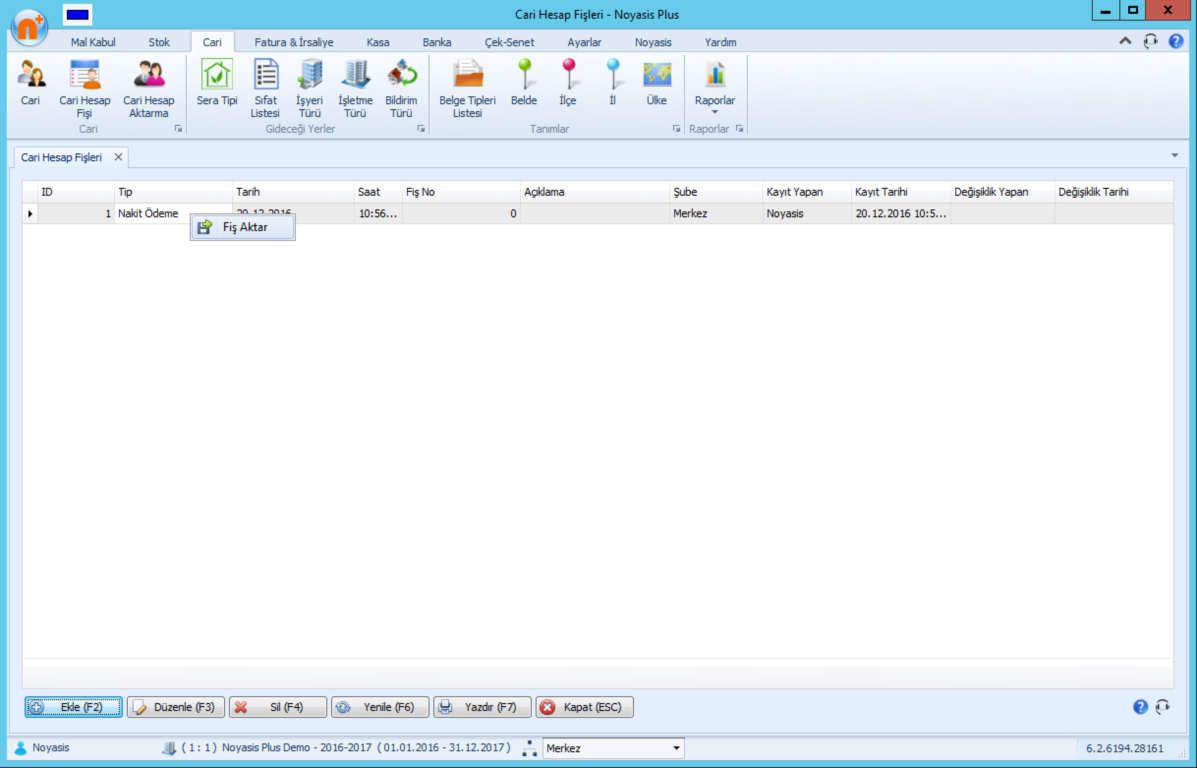Image resolution: width=1197 pixels, height=768 pixels.
Task: Click the Ekle (F2) button
Action: click(73, 707)
